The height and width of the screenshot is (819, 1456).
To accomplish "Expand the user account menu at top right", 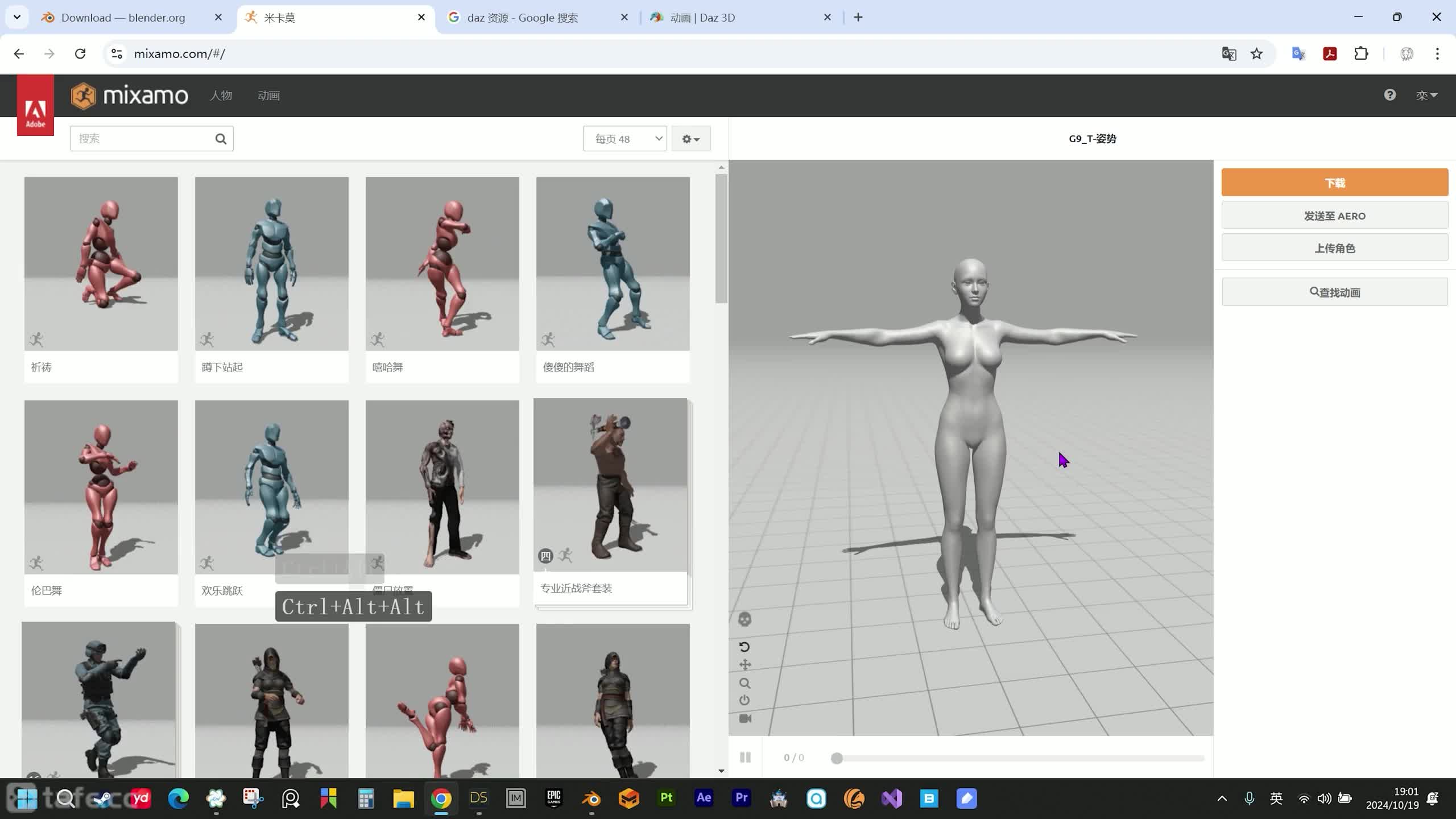I will click(1426, 95).
